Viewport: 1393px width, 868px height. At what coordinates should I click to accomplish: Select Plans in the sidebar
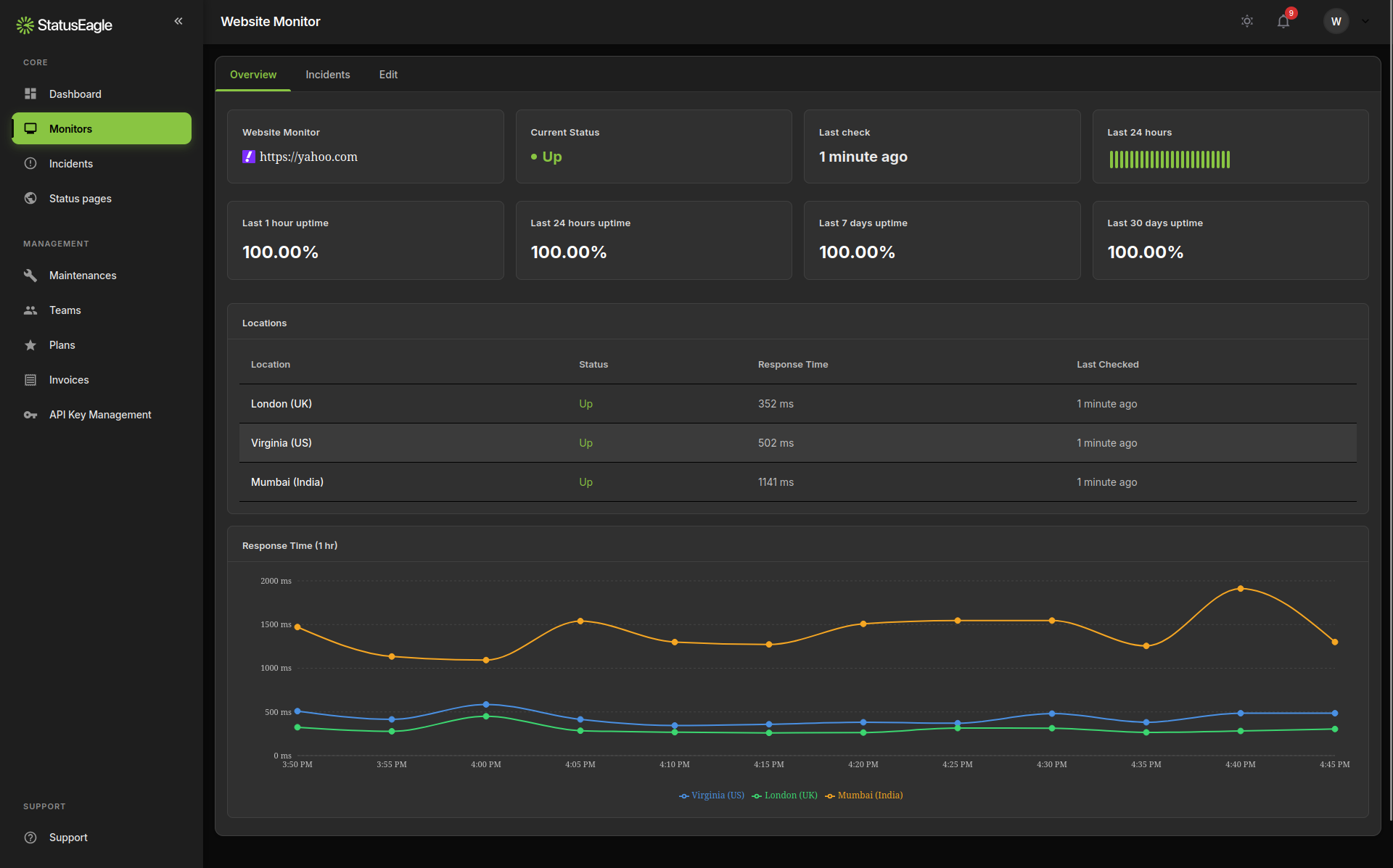pyautogui.click(x=62, y=344)
